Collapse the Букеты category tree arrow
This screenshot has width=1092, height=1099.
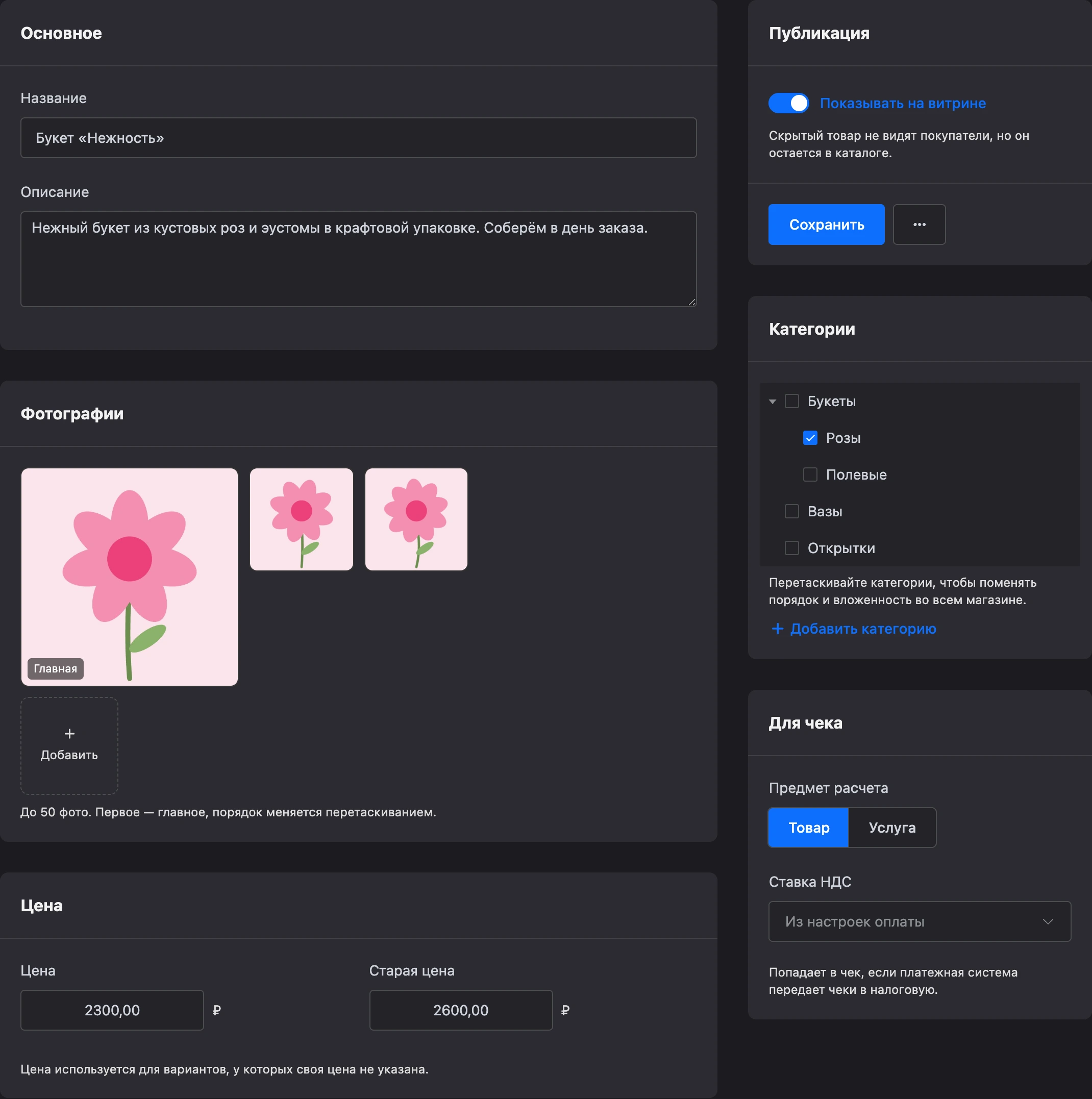tap(772, 402)
